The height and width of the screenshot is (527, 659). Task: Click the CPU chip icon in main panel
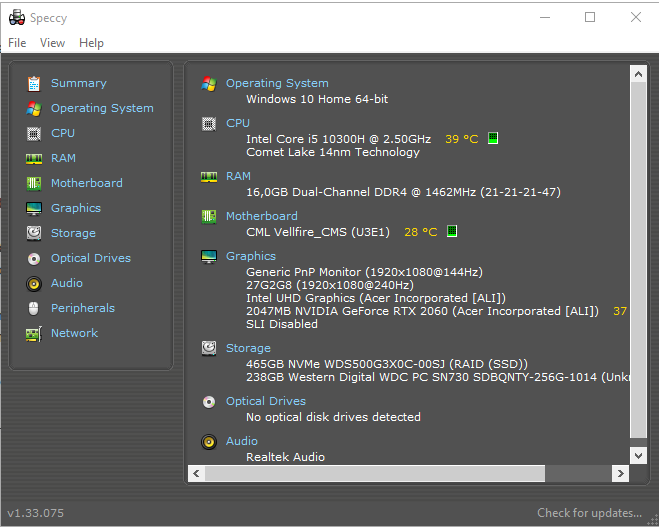[x=209, y=124]
